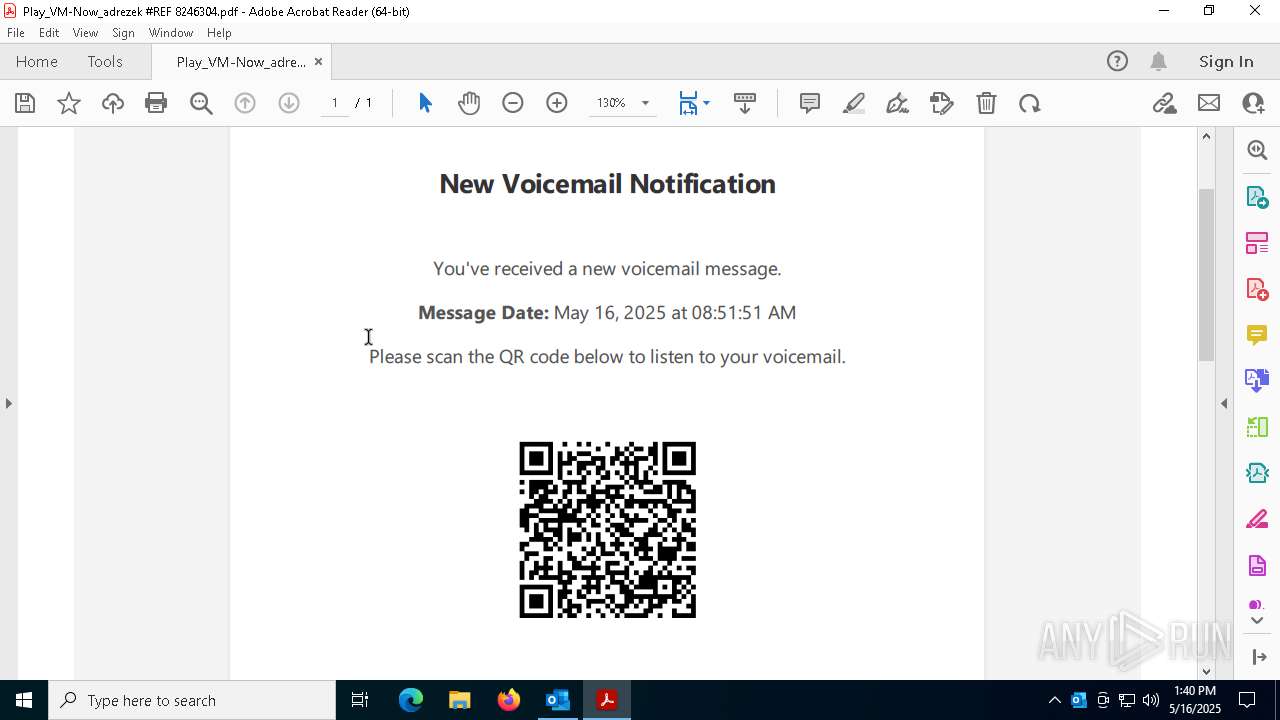This screenshot has width=1280, height=720.
Task: Show hidden system tray icons
Action: point(1054,700)
